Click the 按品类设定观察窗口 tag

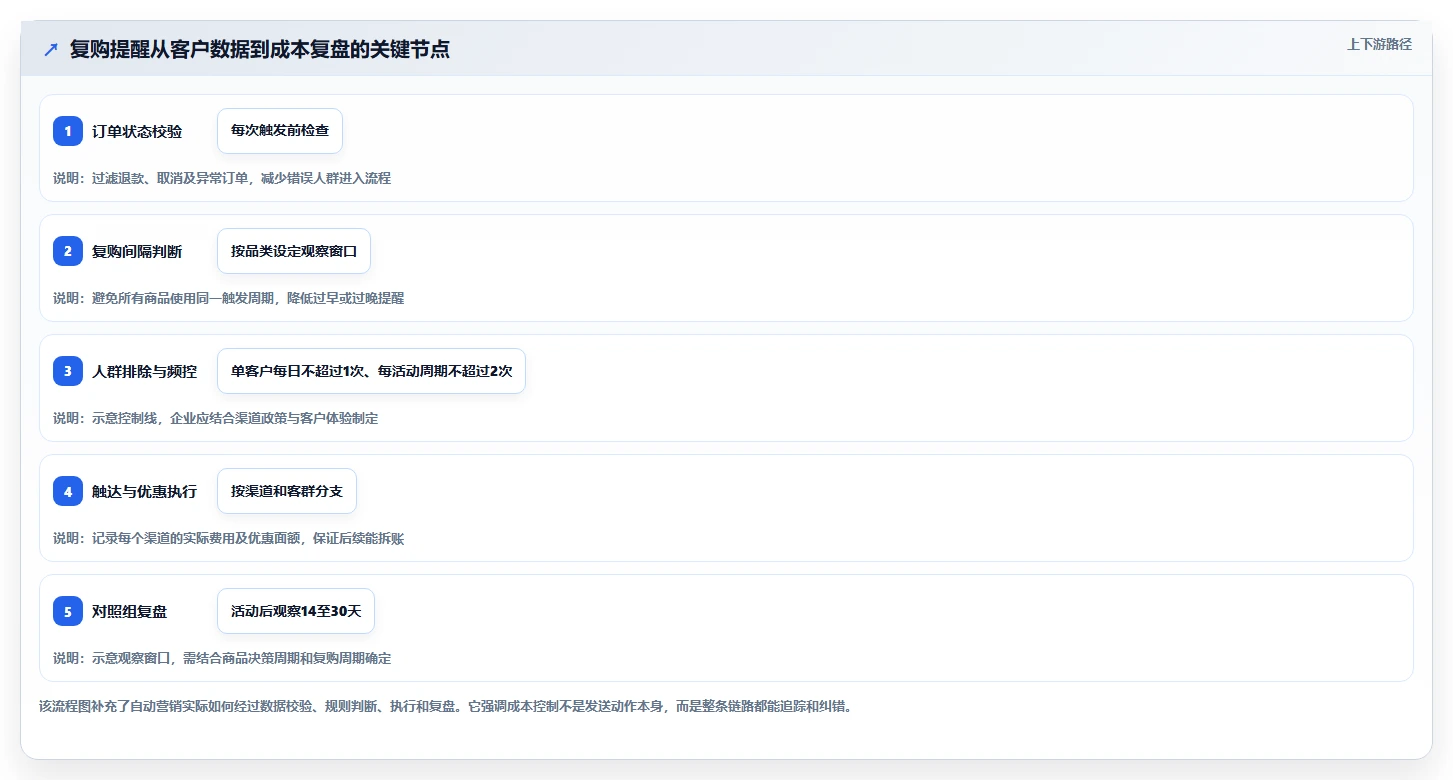[x=294, y=251]
